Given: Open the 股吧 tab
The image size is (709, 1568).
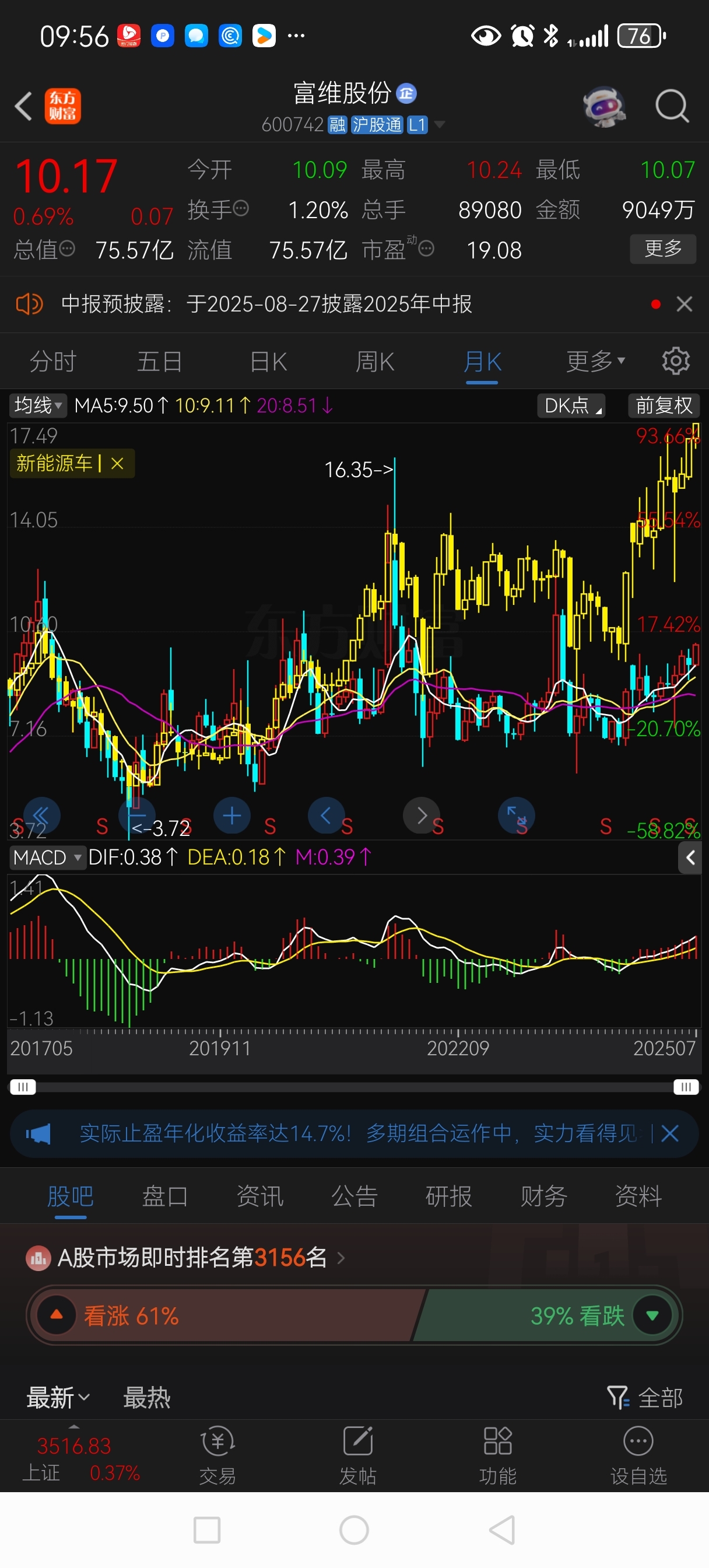Looking at the screenshot, I should point(71,1196).
